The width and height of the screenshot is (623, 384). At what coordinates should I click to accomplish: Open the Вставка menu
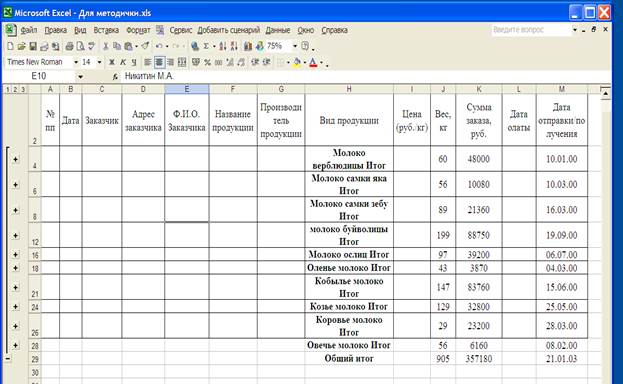(106, 30)
